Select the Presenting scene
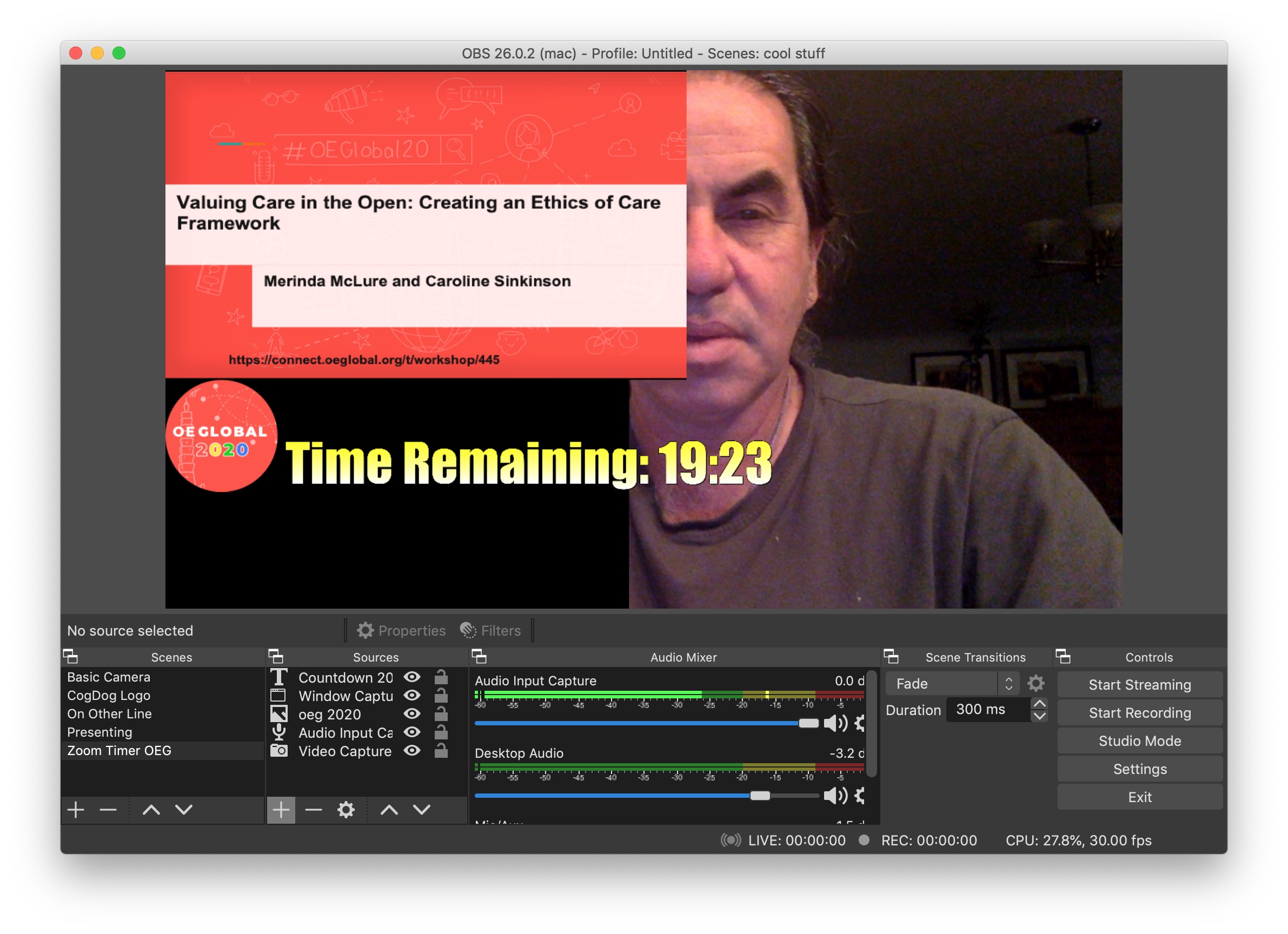 coord(99,732)
